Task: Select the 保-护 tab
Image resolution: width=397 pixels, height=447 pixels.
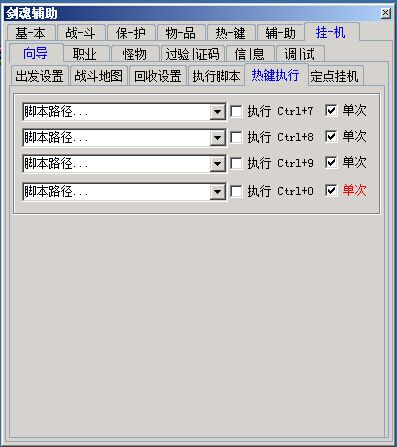Action: tap(131, 33)
